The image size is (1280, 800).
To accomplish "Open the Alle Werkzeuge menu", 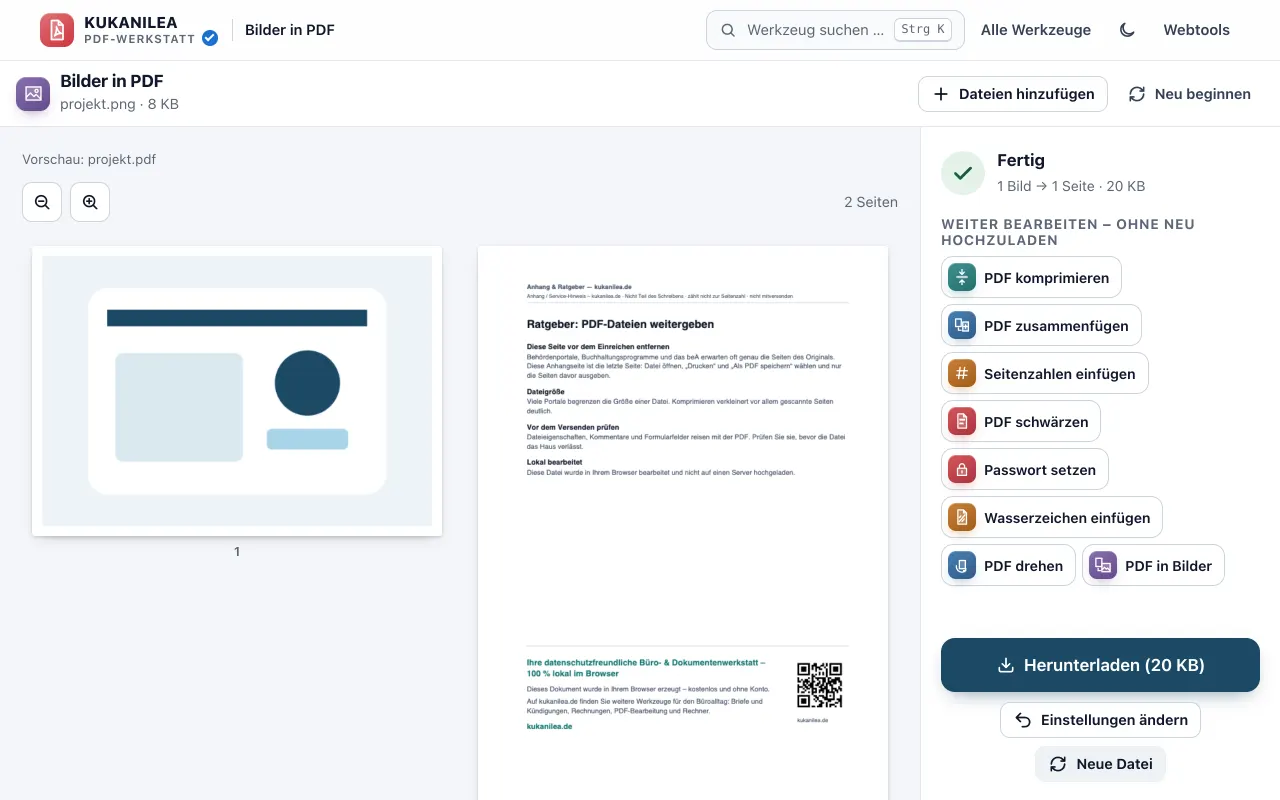I will [x=1036, y=30].
